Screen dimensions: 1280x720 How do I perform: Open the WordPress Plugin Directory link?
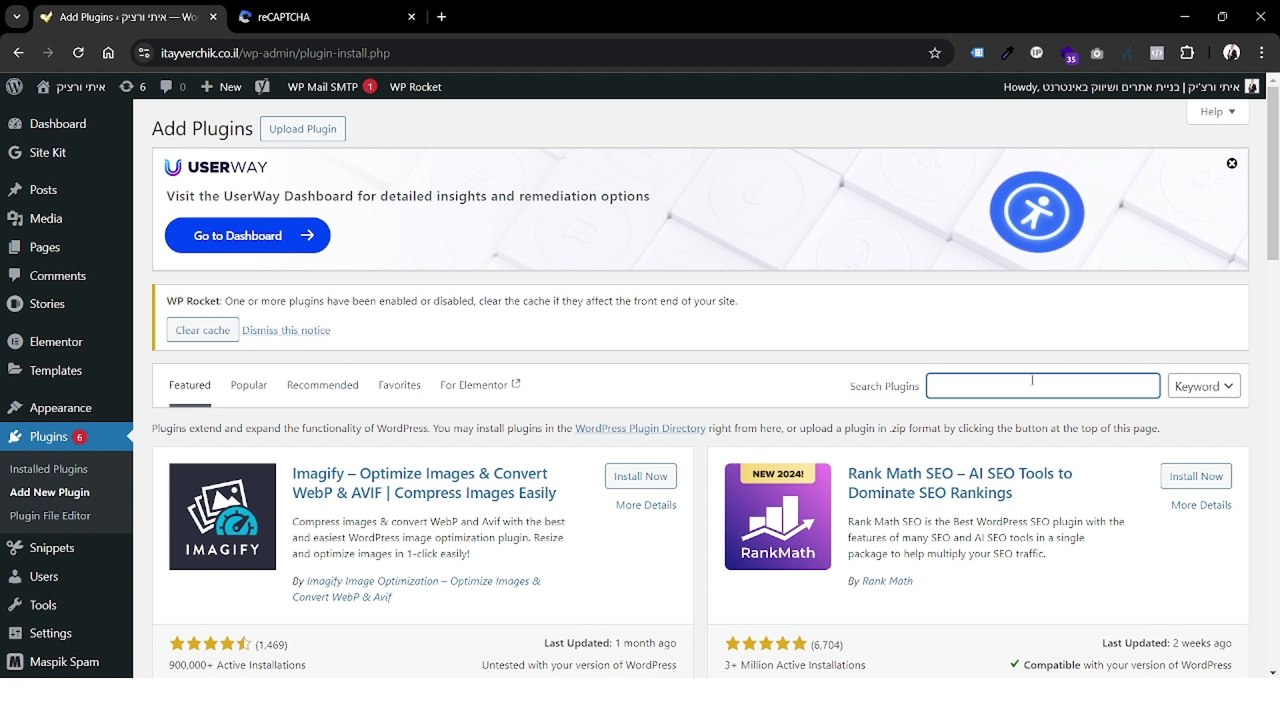[640, 428]
